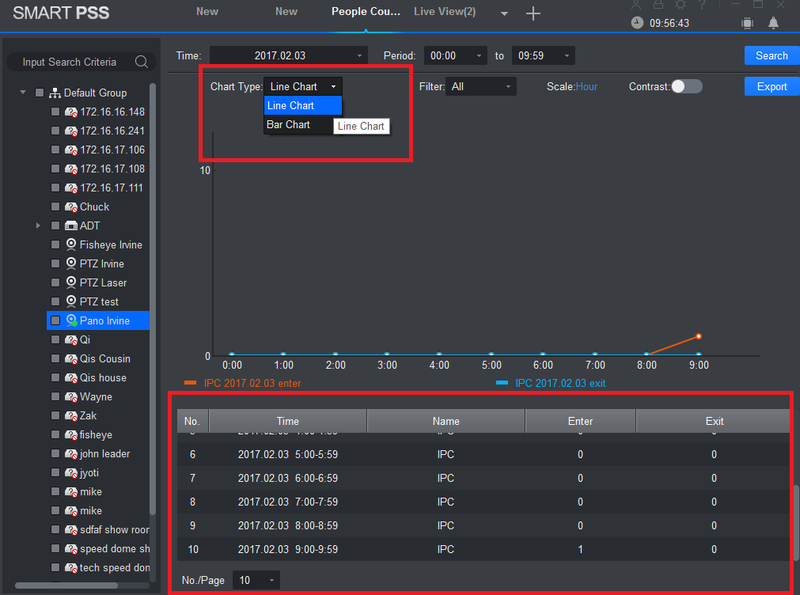Open the alarm bell notifications icon
The height and width of the screenshot is (595, 800).
pyautogui.click(x=773, y=23)
